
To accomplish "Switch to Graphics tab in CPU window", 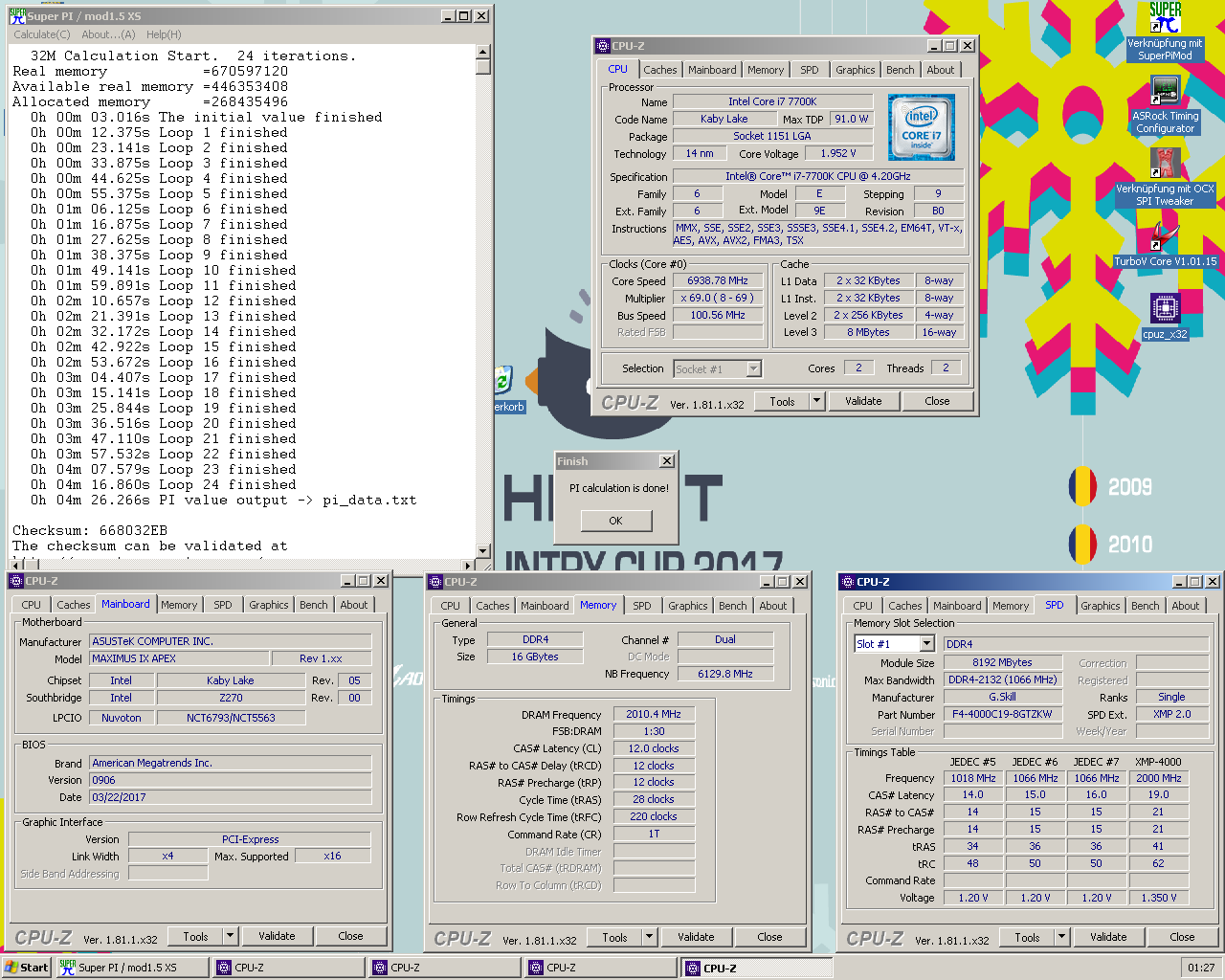I will 855,70.
